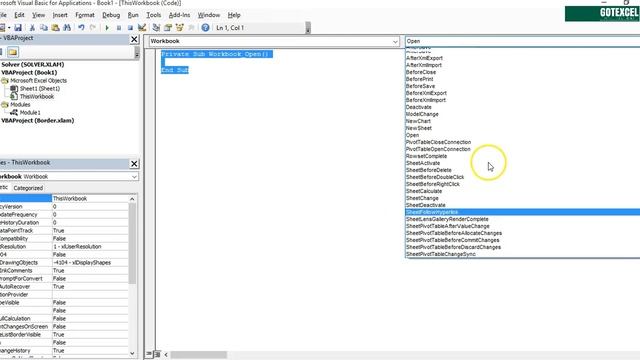
Task: Open the Edit menu
Action: (19, 15)
